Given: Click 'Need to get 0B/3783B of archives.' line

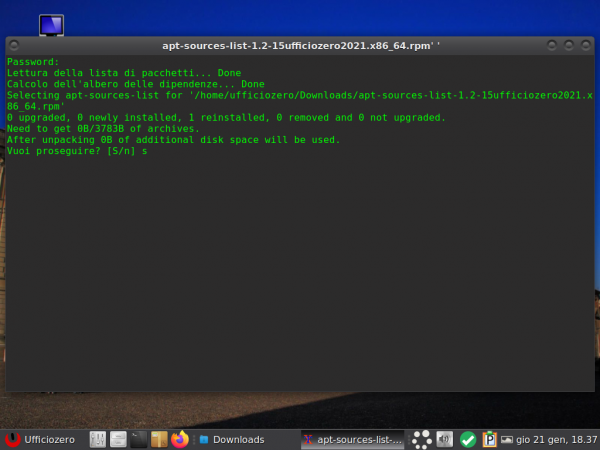Looking at the screenshot, I should click(x=103, y=129).
